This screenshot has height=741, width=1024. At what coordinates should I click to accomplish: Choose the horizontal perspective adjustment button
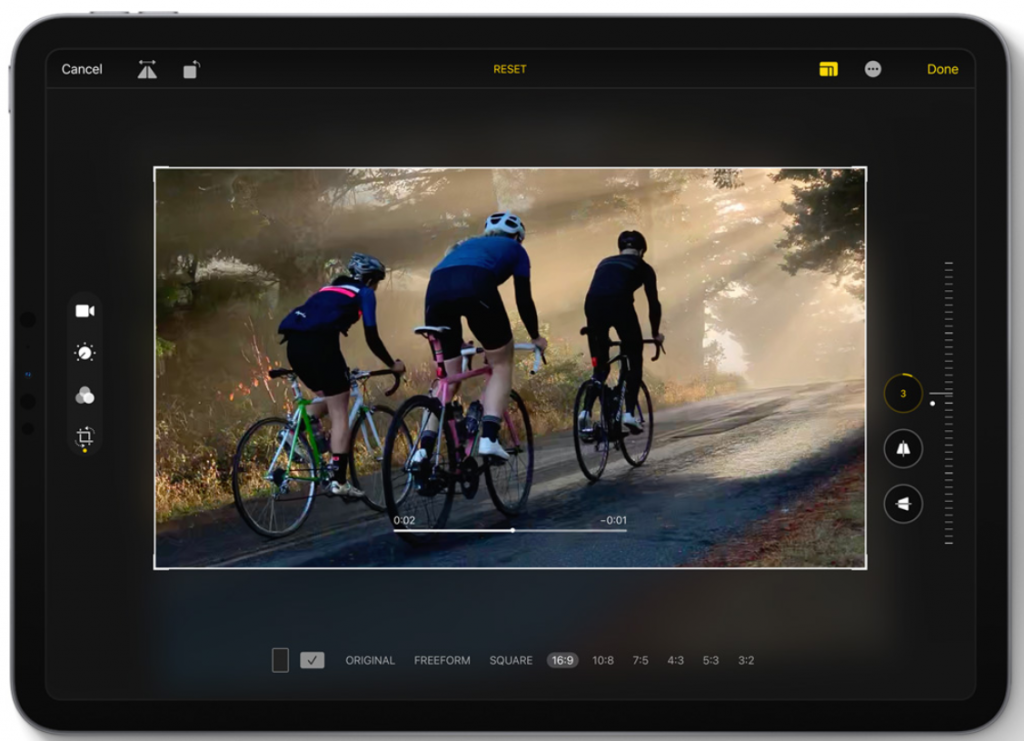click(903, 504)
